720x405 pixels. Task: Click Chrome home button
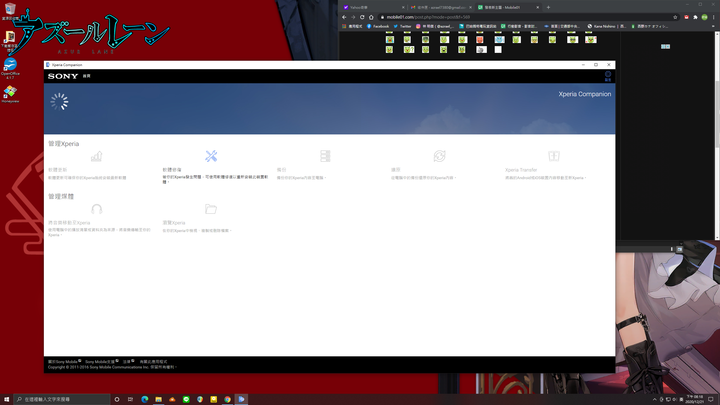(371, 17)
